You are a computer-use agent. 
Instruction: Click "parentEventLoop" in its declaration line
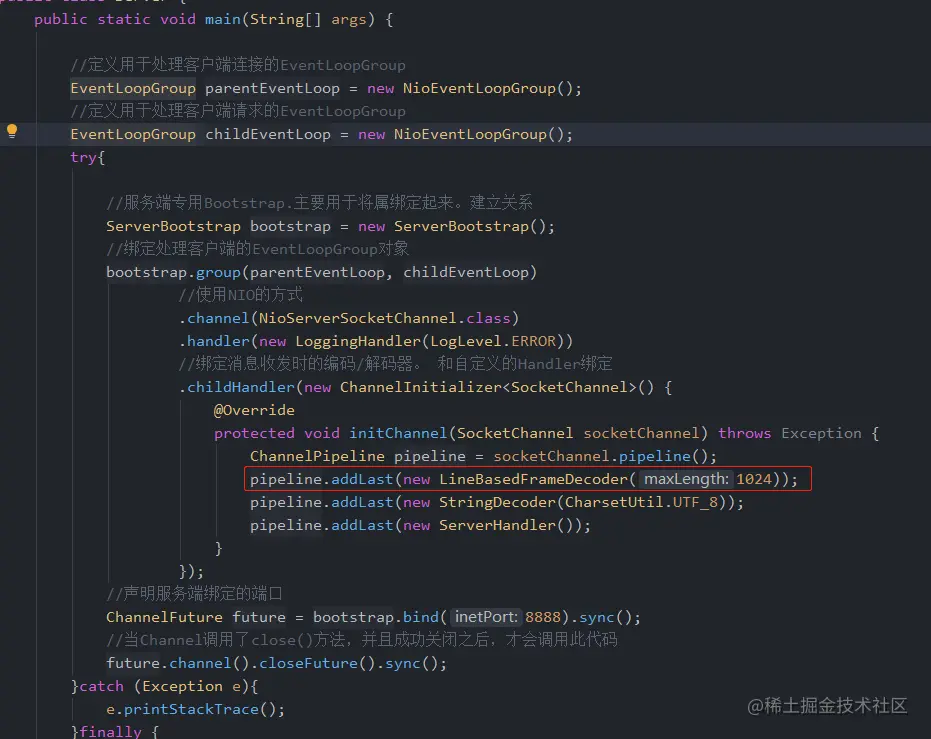(273, 88)
